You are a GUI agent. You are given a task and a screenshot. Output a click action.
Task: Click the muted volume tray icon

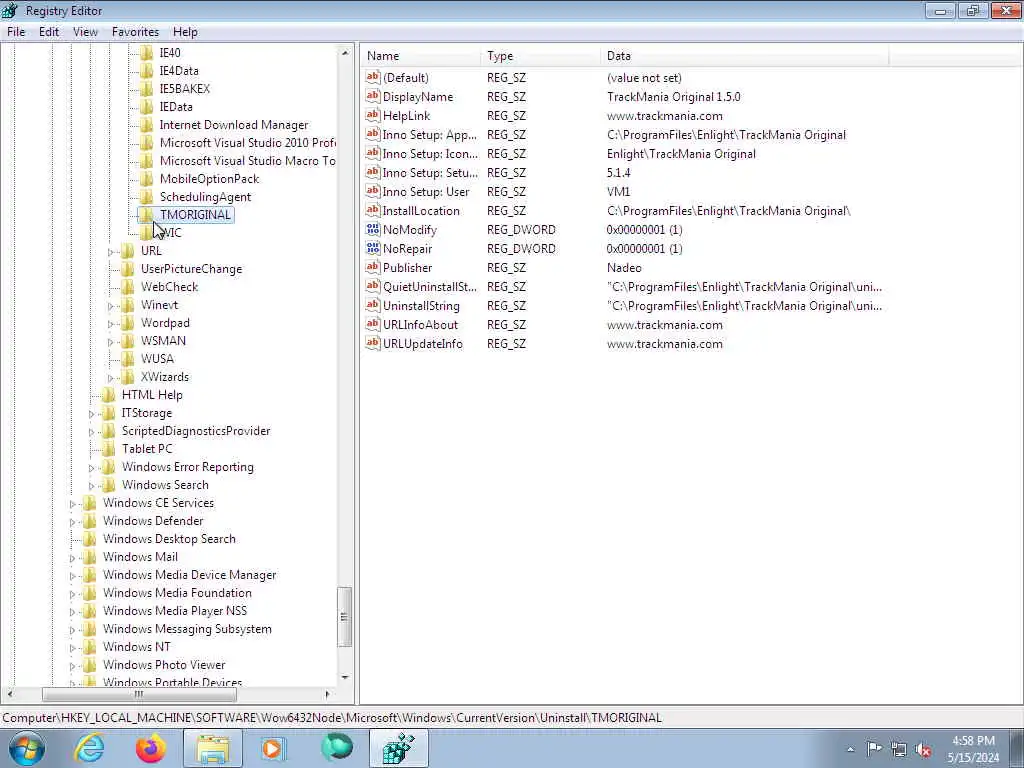tap(923, 749)
